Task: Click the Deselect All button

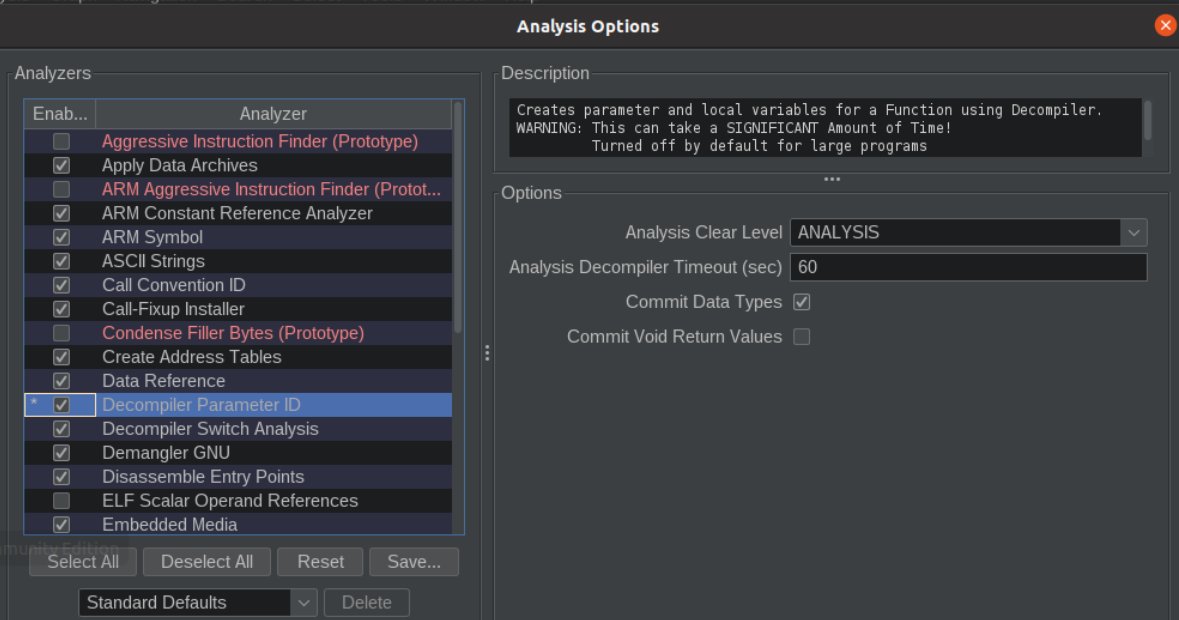Action: coord(207,561)
